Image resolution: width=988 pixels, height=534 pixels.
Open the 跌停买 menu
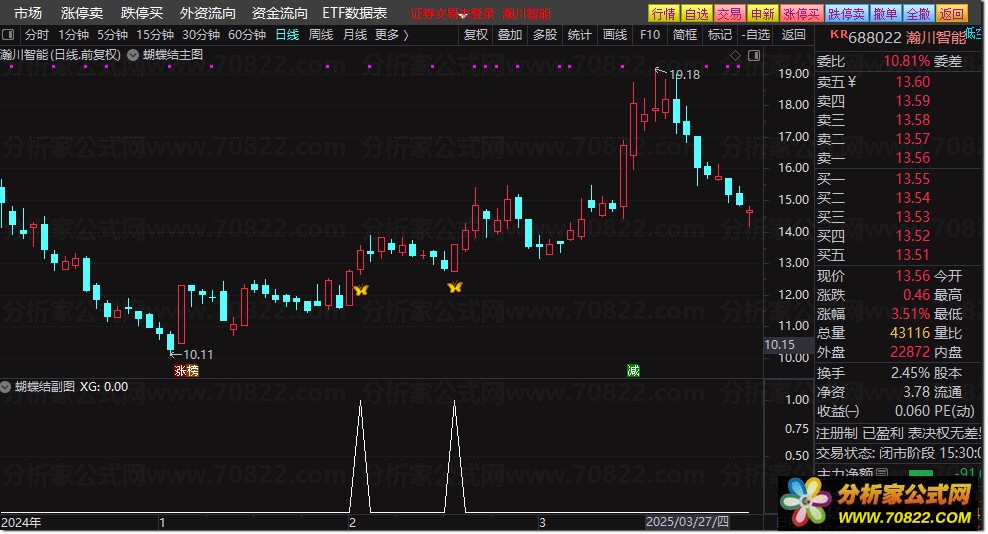(142, 13)
